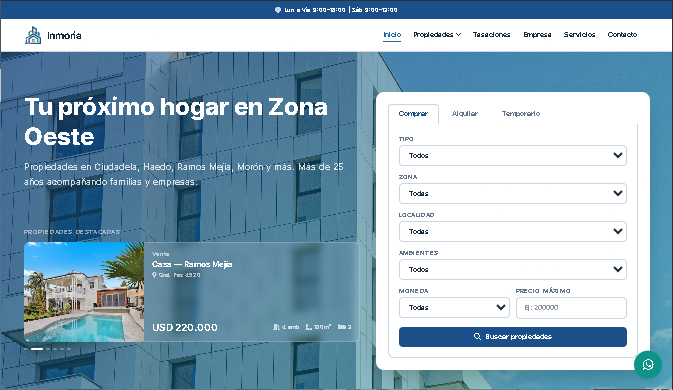Screen dimensions: 673x390
Task: Click the clock icon in the schedule bar
Action: coord(278,9)
